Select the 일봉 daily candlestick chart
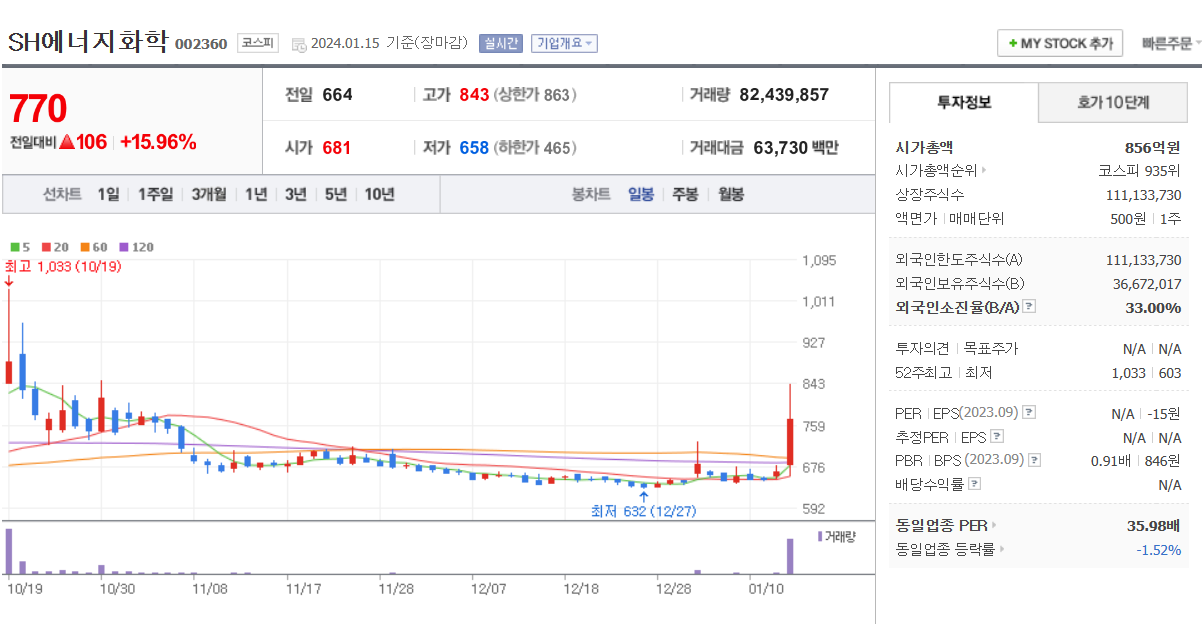 click(x=641, y=194)
